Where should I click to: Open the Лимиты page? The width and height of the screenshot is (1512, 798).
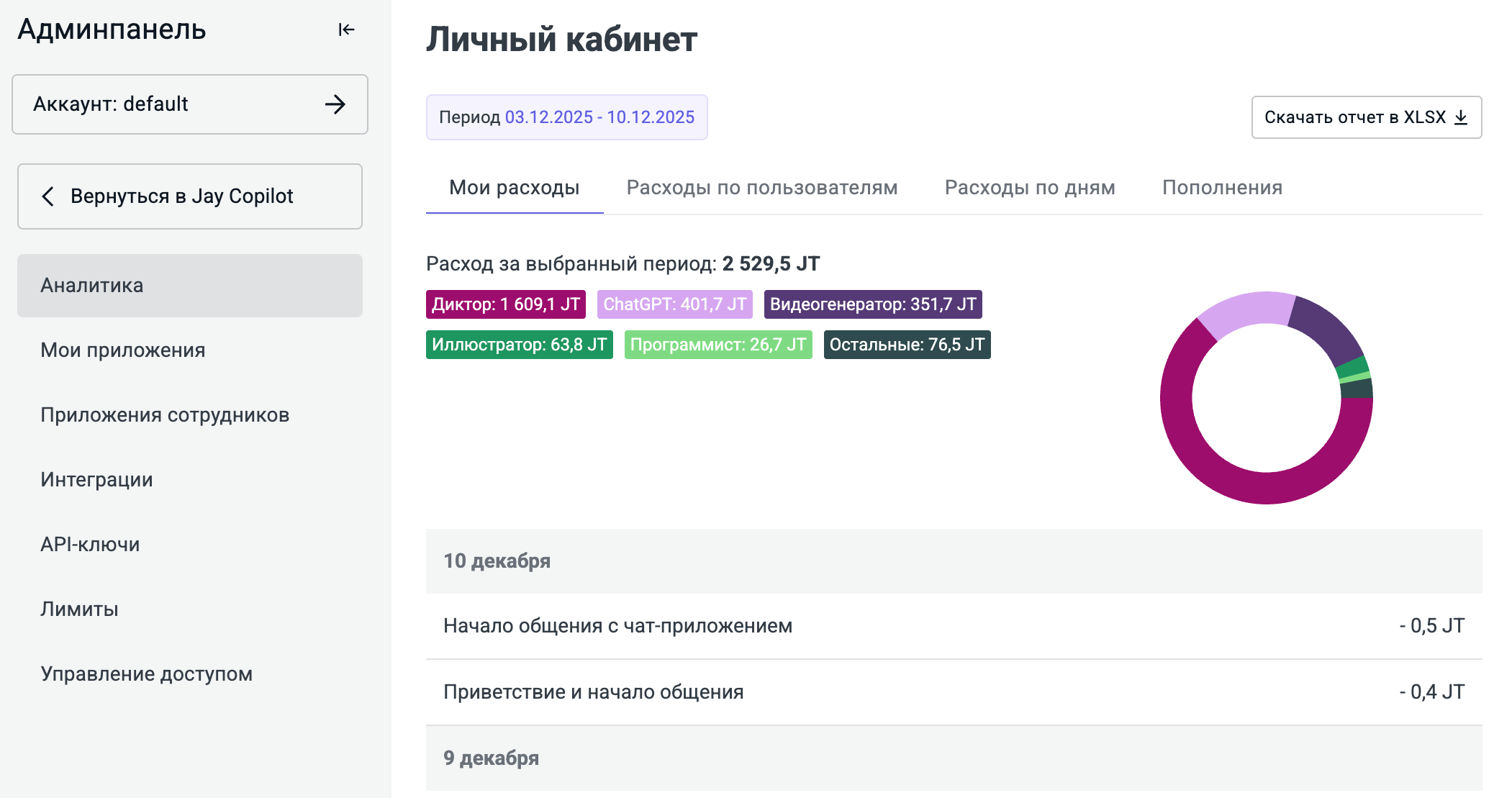[x=79, y=609]
